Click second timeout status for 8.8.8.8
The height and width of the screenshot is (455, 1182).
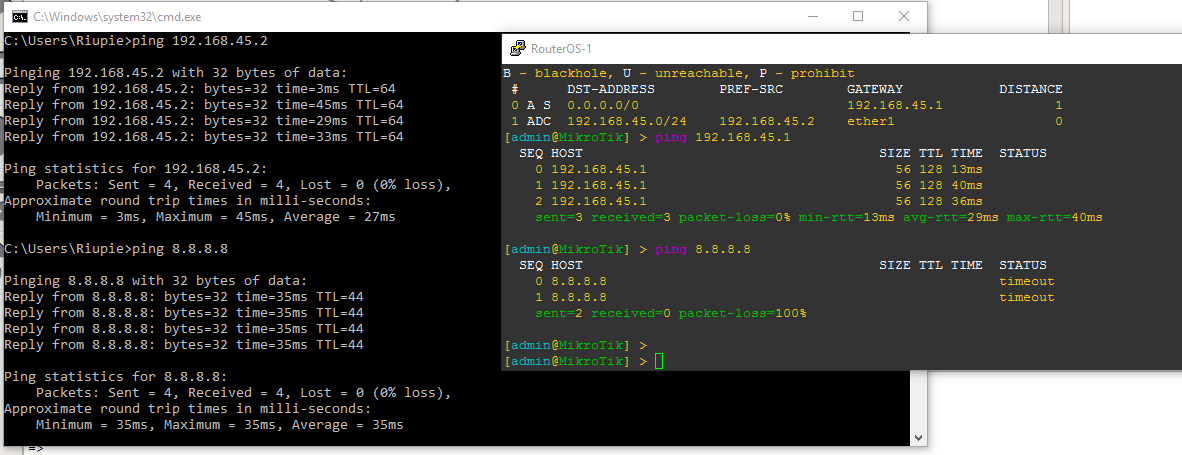tap(1026, 297)
